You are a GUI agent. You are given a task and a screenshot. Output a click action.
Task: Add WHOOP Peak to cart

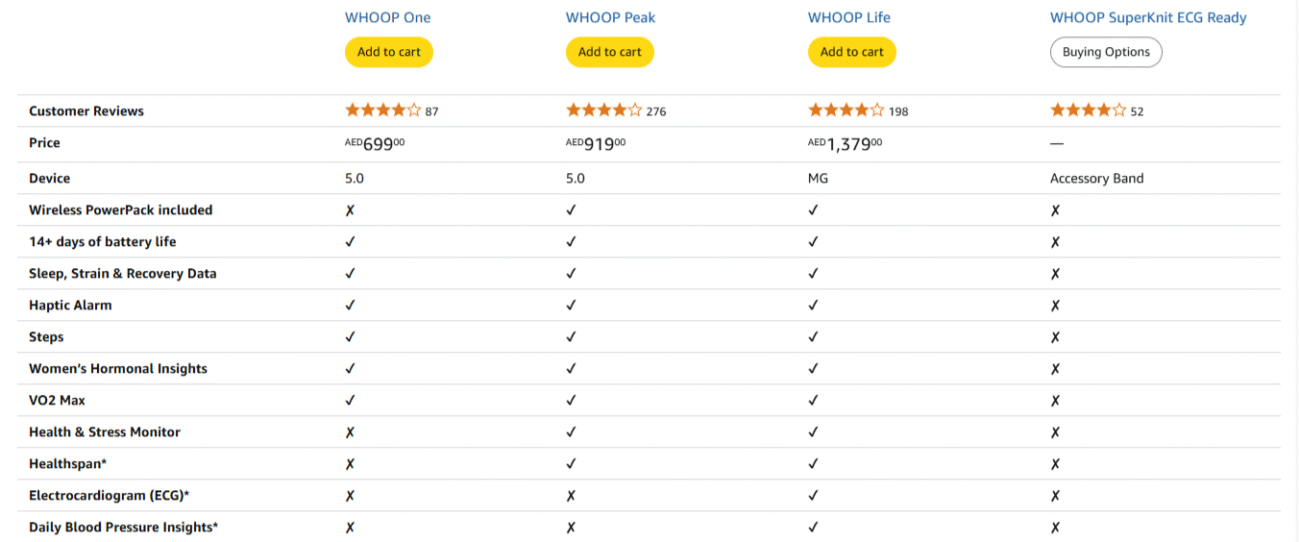pyautogui.click(x=610, y=52)
